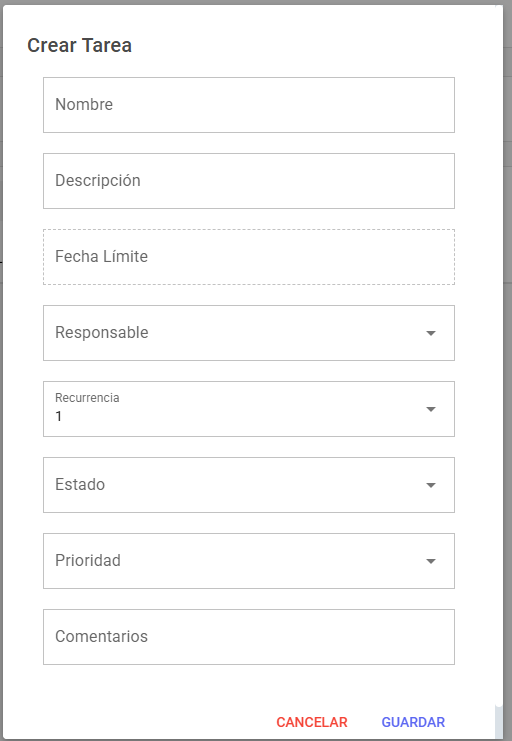
Task: Click the Crear Tarea dialog title
Action: point(79,45)
